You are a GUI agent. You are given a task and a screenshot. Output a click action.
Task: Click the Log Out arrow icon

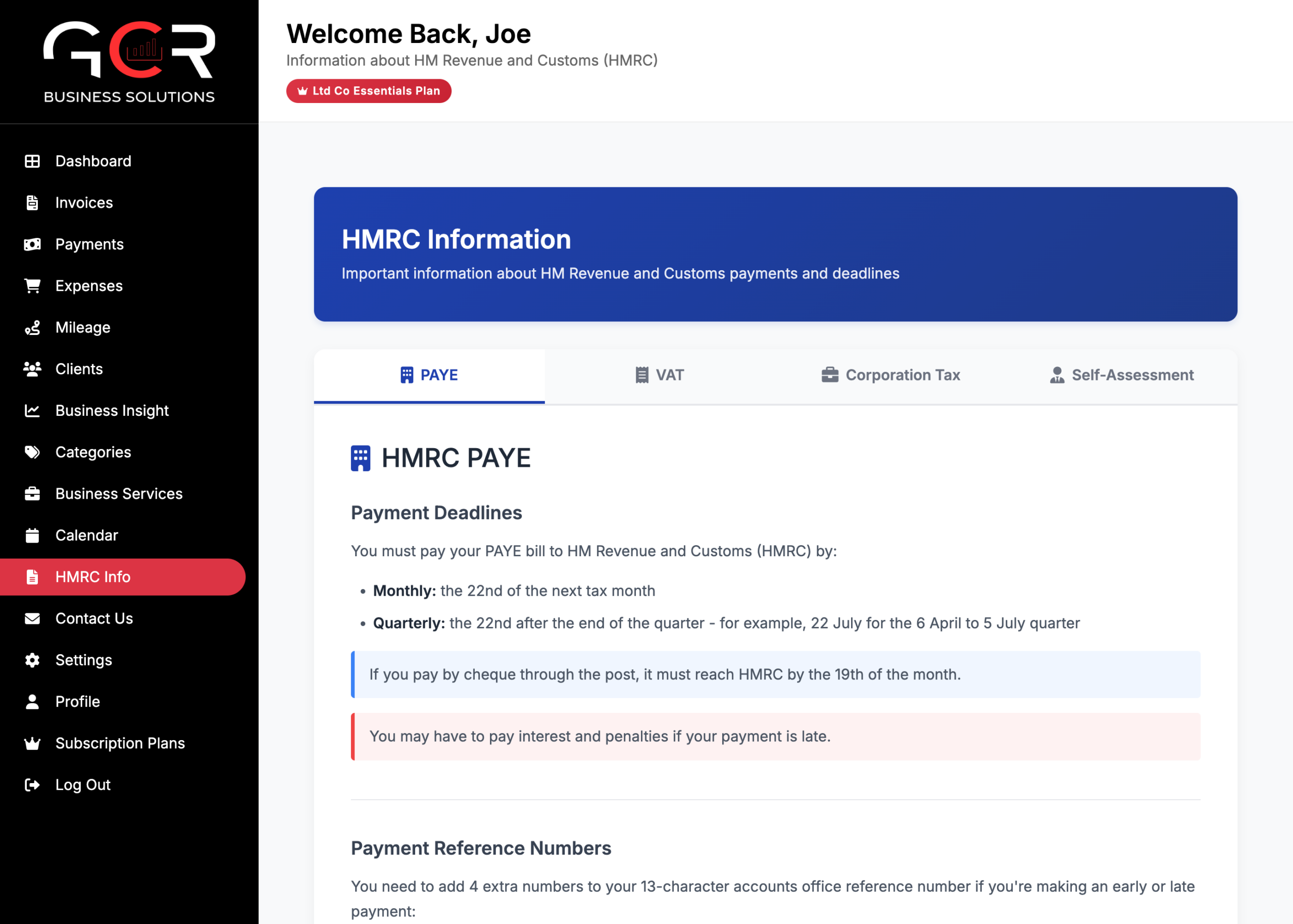32,785
